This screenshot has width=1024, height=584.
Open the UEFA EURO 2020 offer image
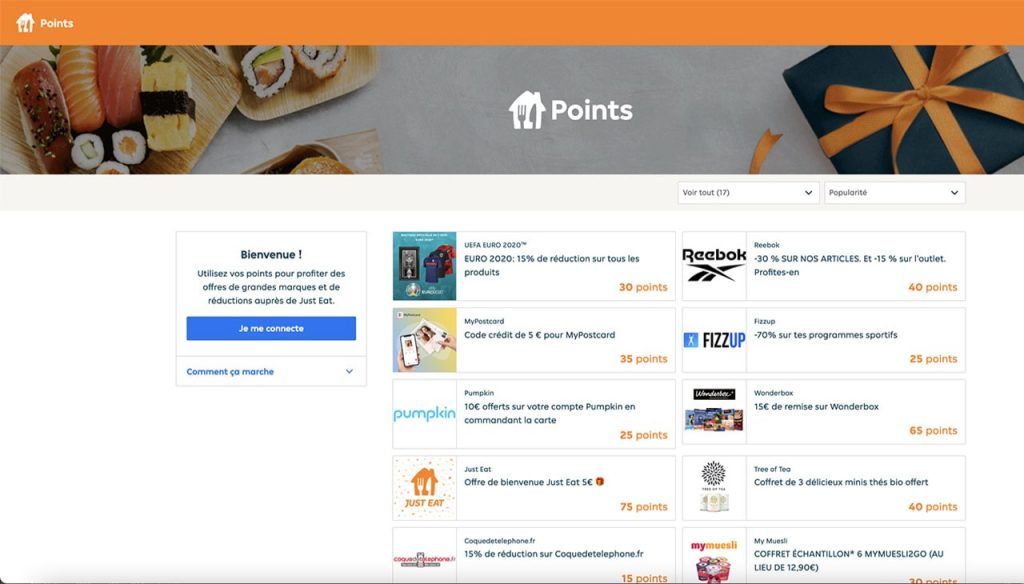(424, 266)
